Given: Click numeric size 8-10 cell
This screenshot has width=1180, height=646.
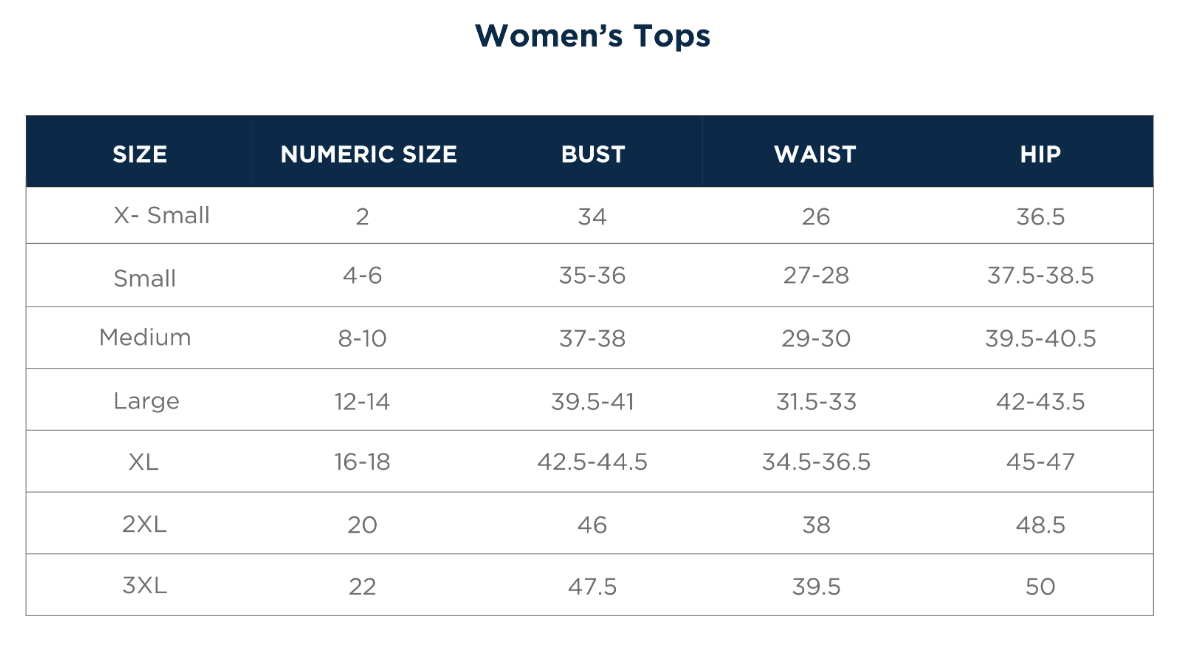Looking at the screenshot, I should coord(362,339).
